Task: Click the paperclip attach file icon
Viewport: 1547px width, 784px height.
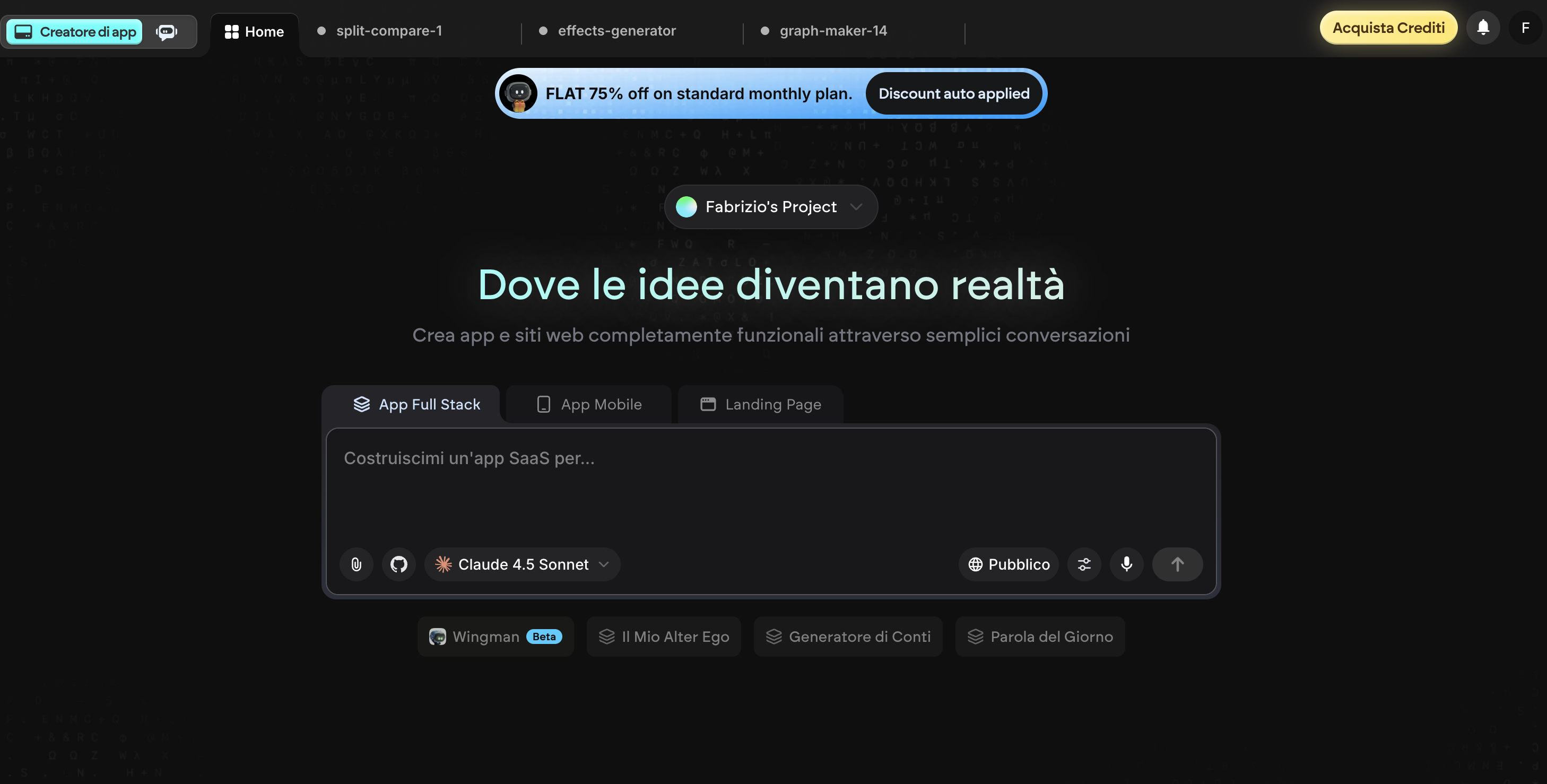Action: [356, 564]
